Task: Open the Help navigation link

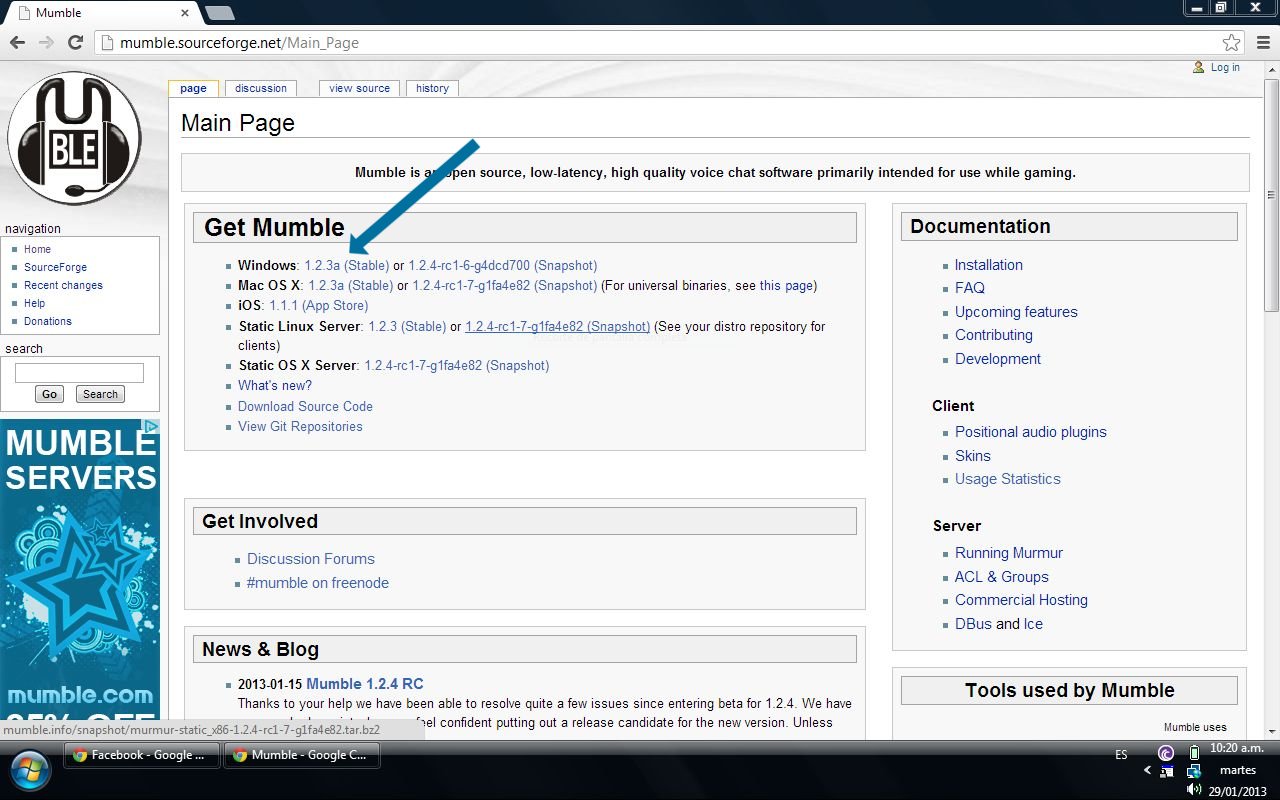Action: (x=34, y=303)
